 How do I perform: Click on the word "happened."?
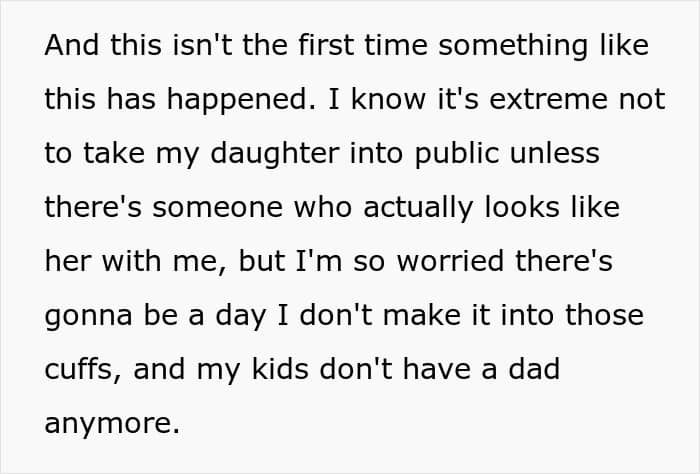241,100
